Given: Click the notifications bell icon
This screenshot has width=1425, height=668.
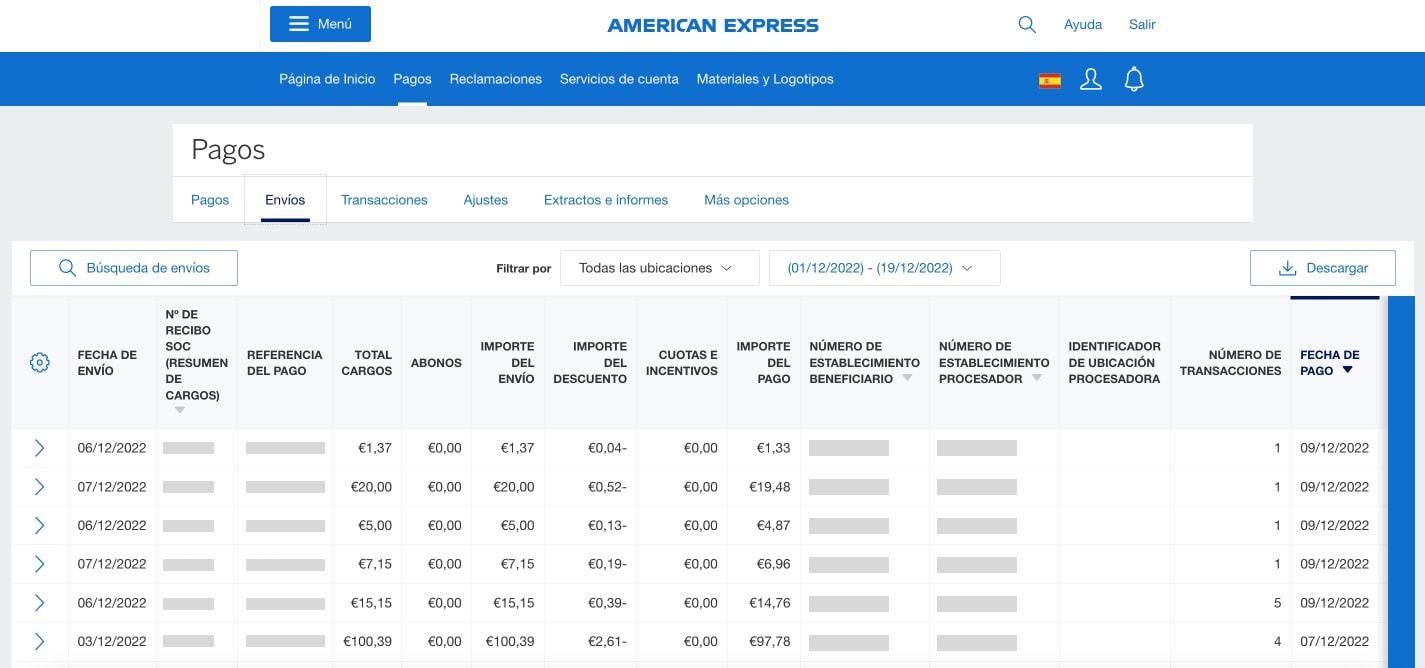Looking at the screenshot, I should tap(1134, 80).
